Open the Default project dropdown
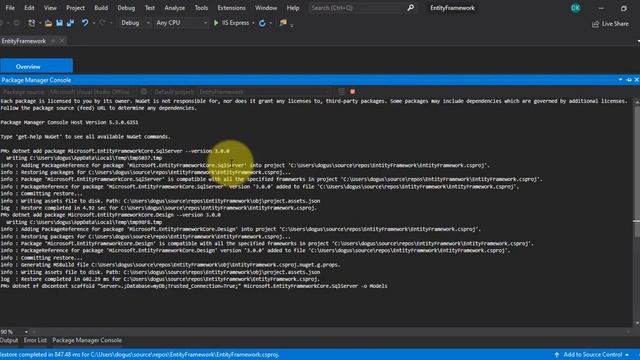The image size is (640, 360). pyautogui.click(x=265, y=92)
